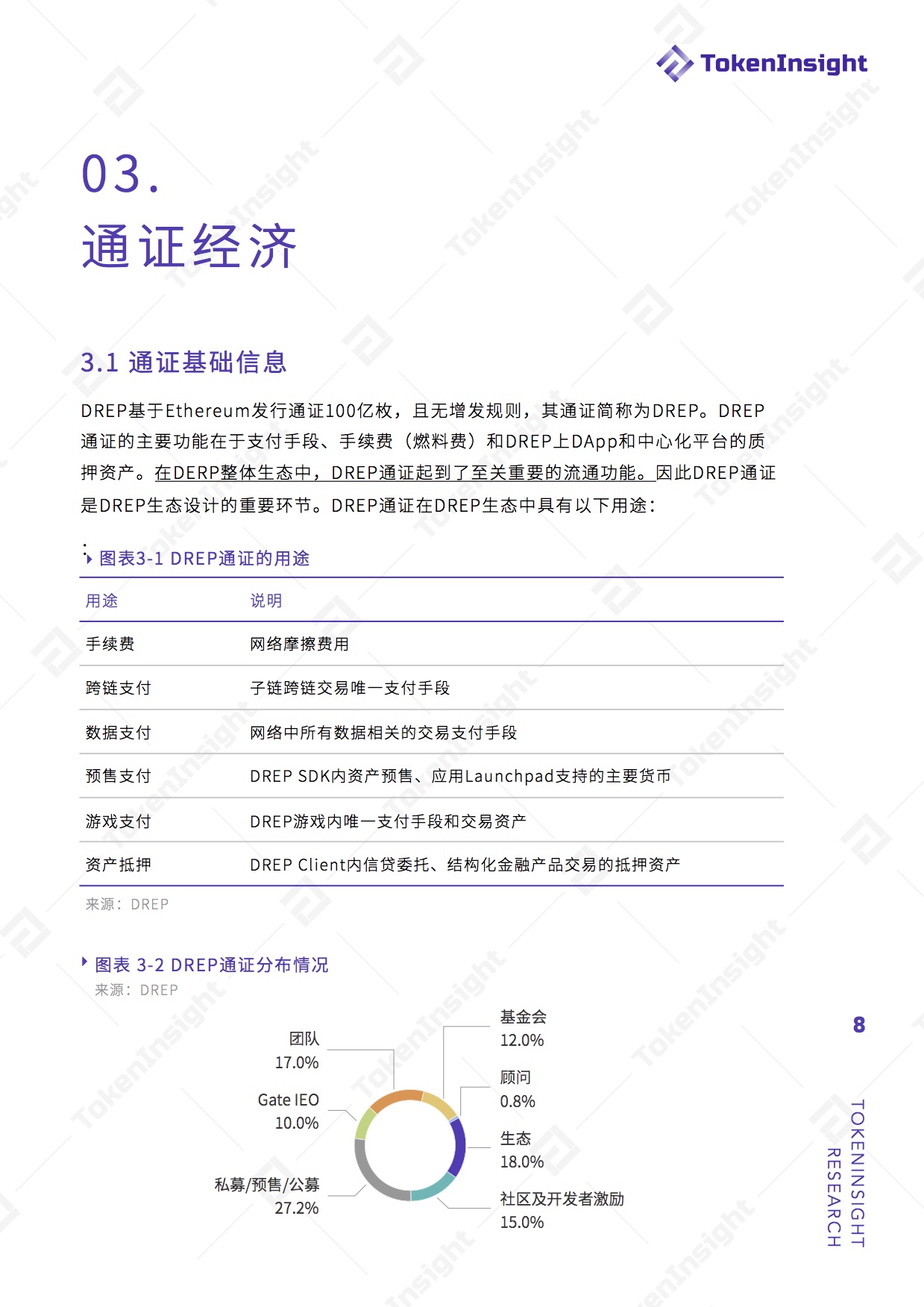
Task: Select the '手续费' table cell
Action: pos(110,644)
